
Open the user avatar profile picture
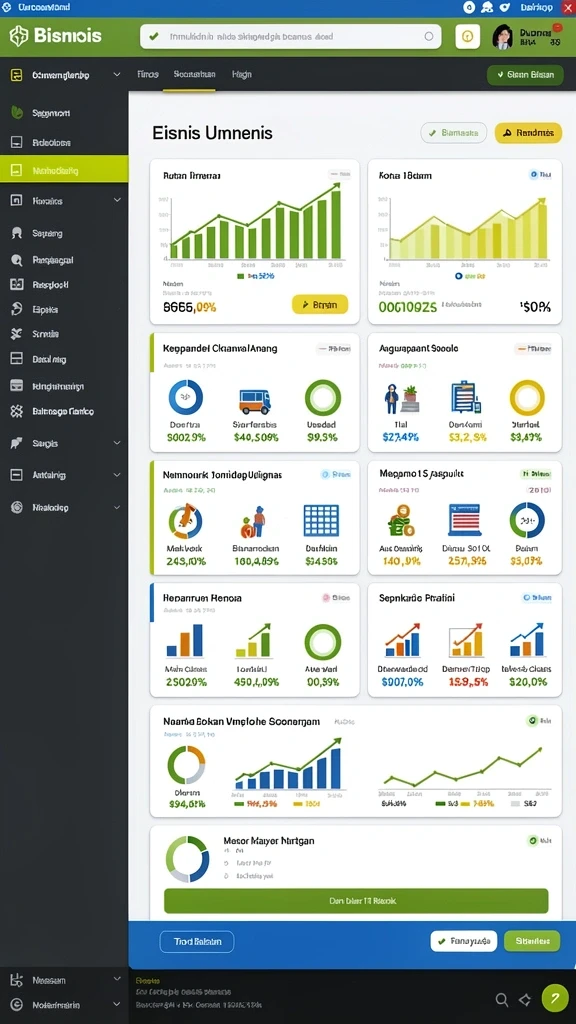[503, 37]
